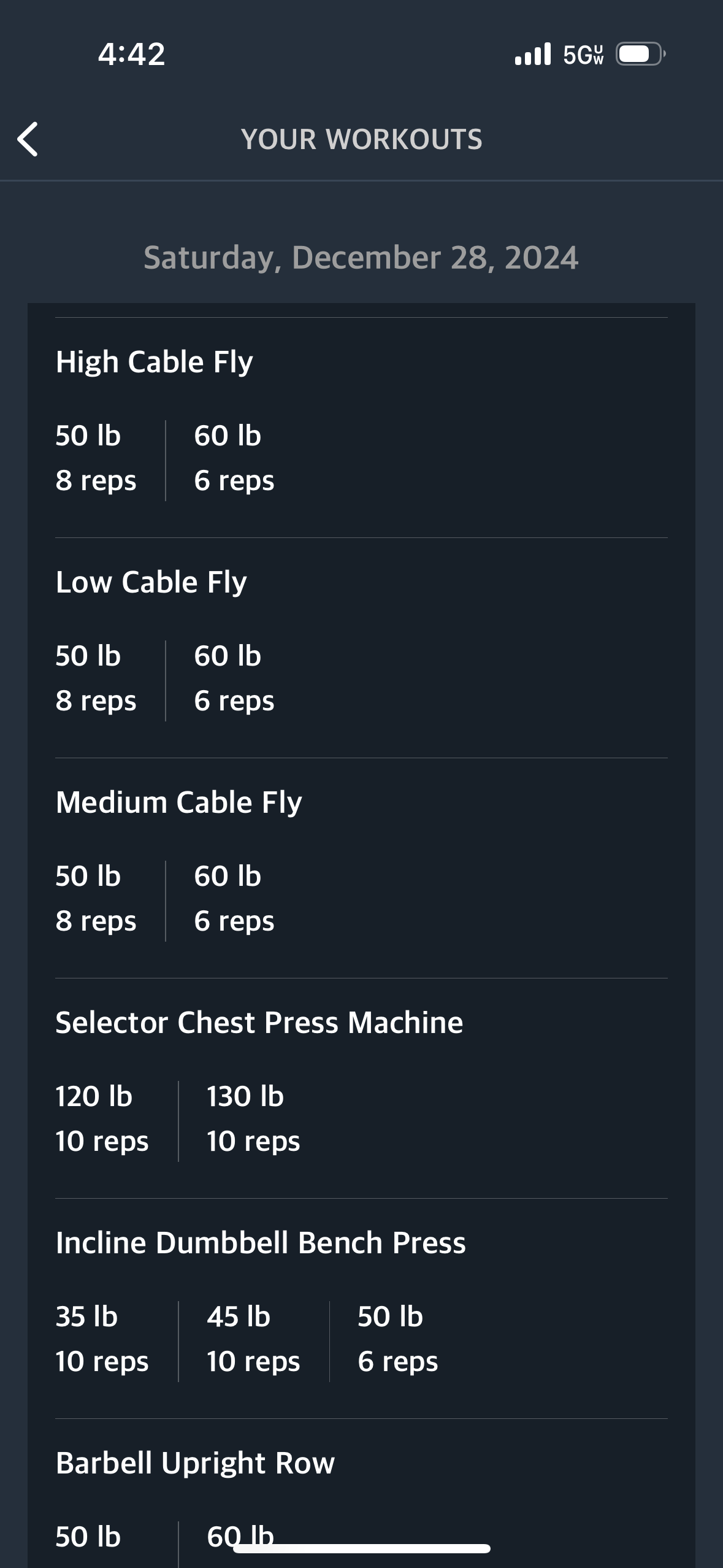Tap the 50 lb 6 reps dumbbell set
Screen dimensions: 723x1568
click(x=397, y=1339)
